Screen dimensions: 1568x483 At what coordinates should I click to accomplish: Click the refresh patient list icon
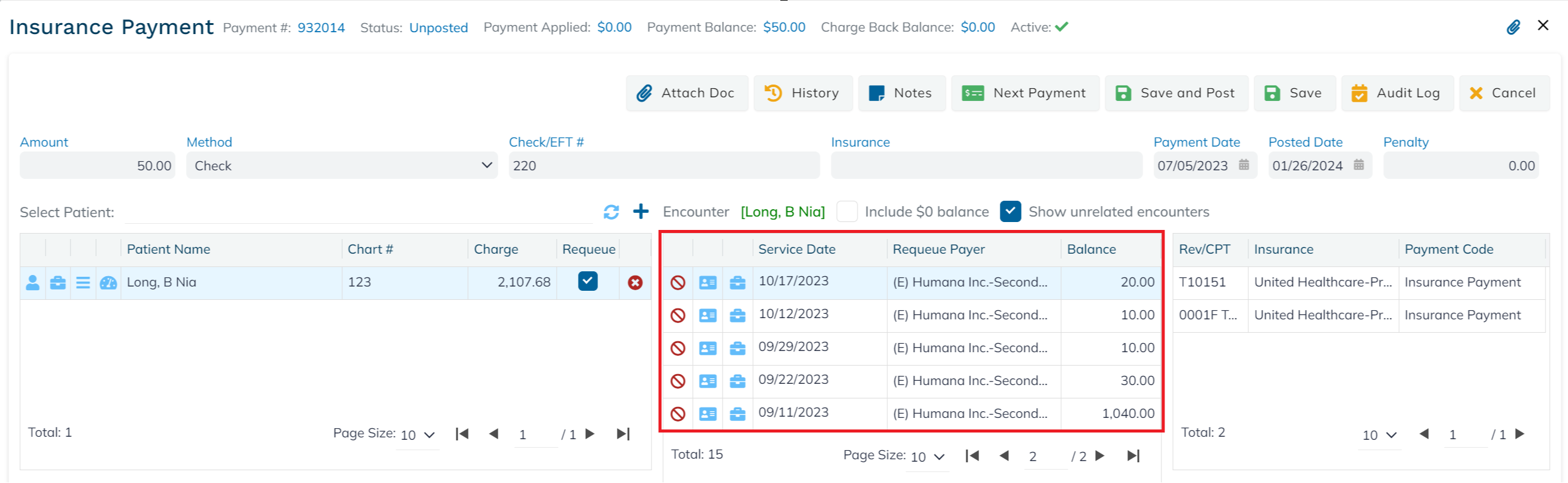pos(611,212)
